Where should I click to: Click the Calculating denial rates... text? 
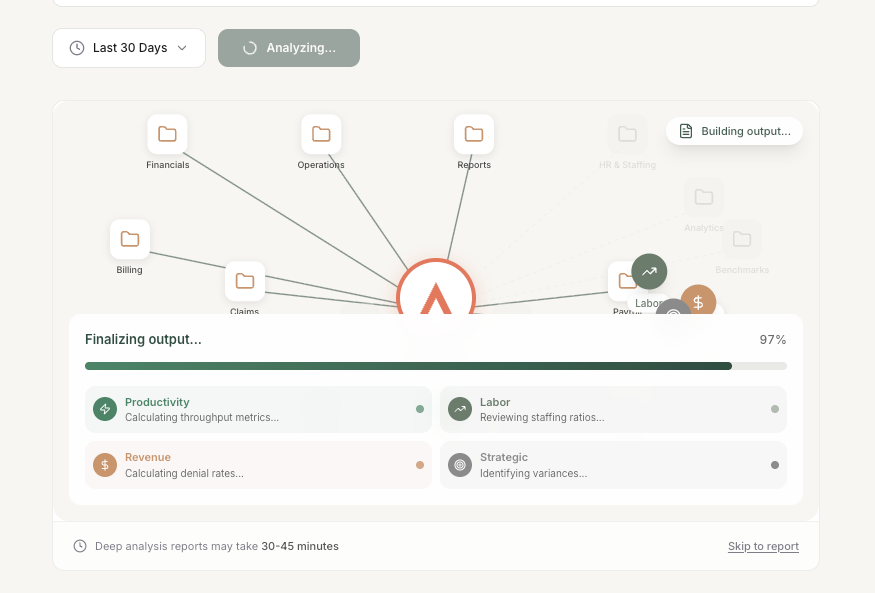184,473
